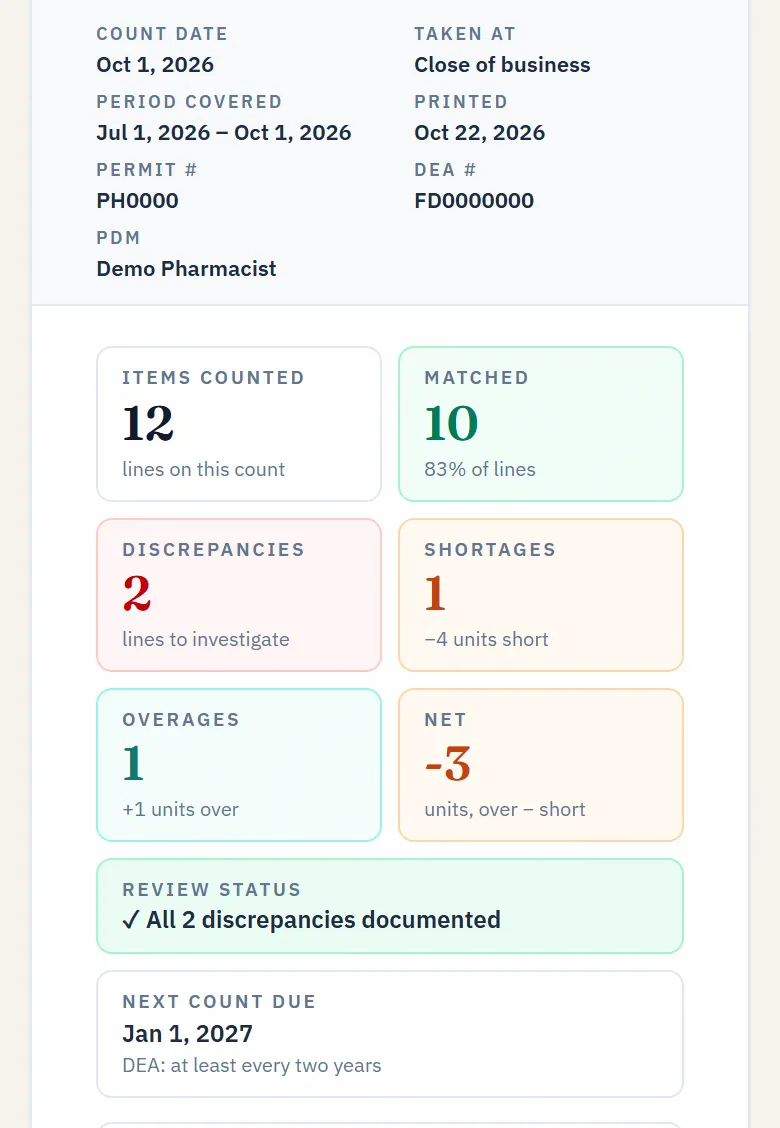Click the printed date Oct 22, 2026

point(480,133)
